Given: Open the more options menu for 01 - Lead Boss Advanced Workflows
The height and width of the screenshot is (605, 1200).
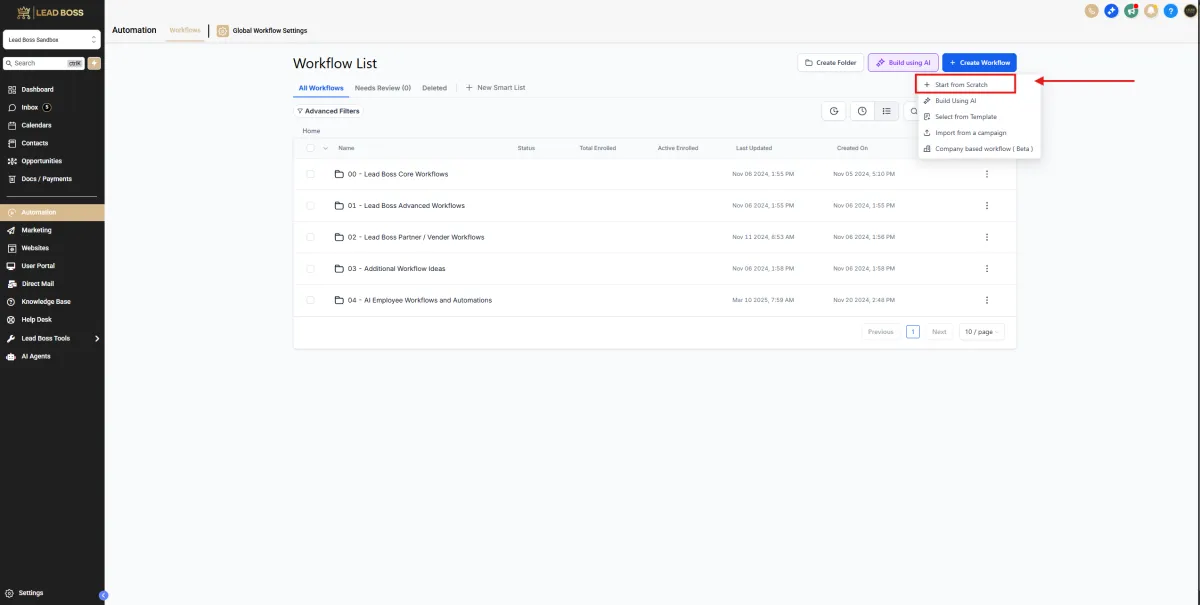Looking at the screenshot, I should (x=987, y=206).
